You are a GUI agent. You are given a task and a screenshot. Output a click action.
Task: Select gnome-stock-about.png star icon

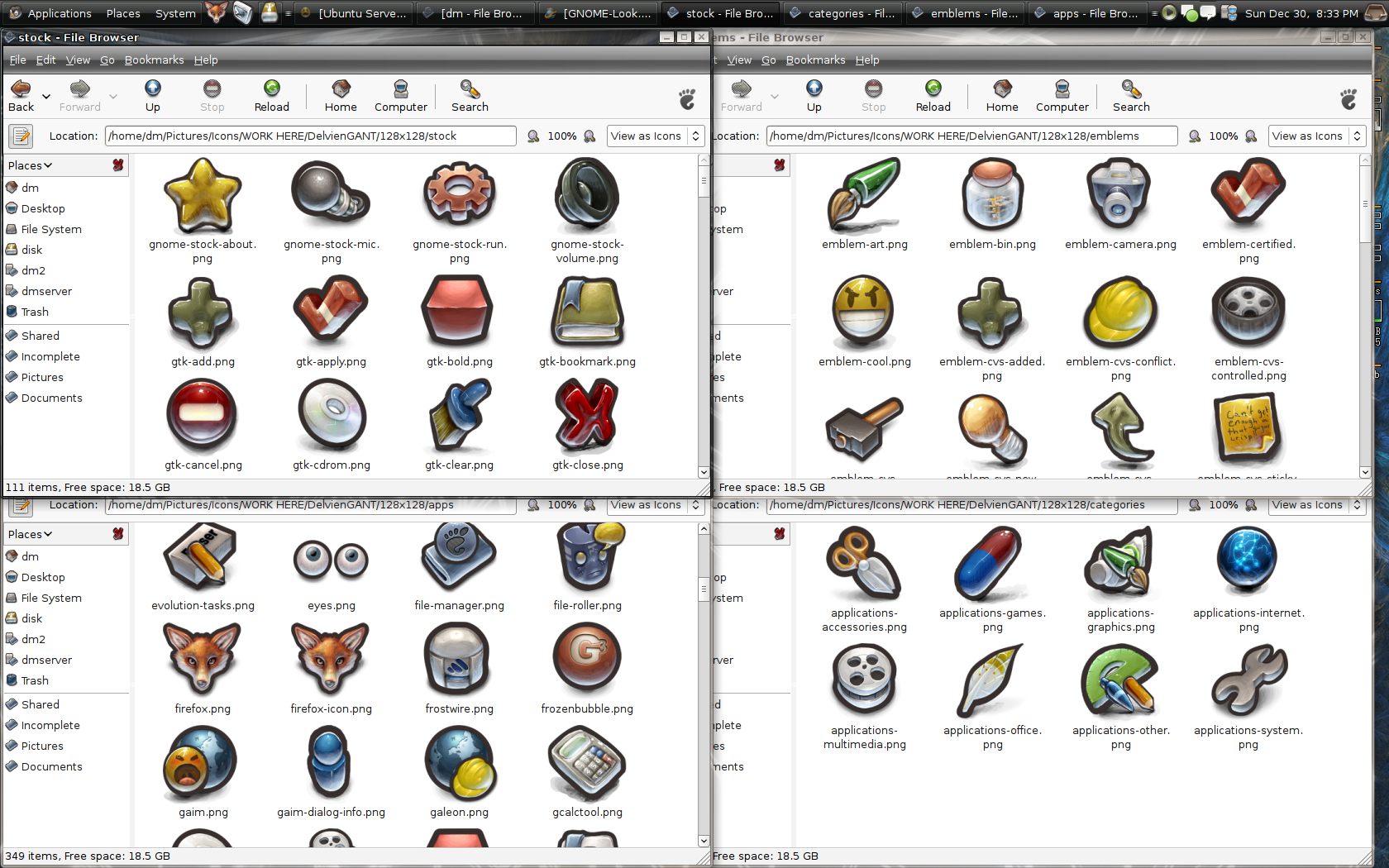point(203,195)
